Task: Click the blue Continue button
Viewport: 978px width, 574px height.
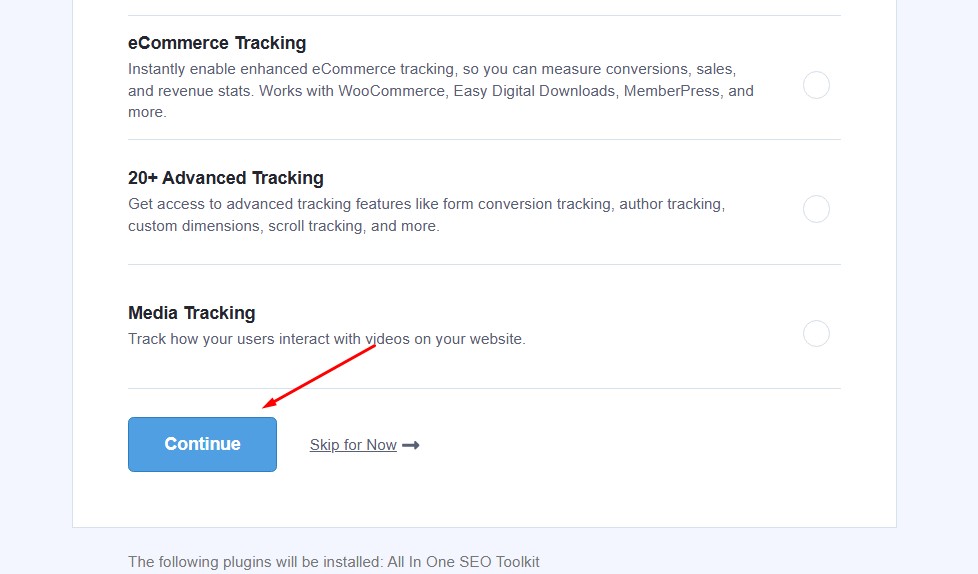Action: (x=202, y=444)
